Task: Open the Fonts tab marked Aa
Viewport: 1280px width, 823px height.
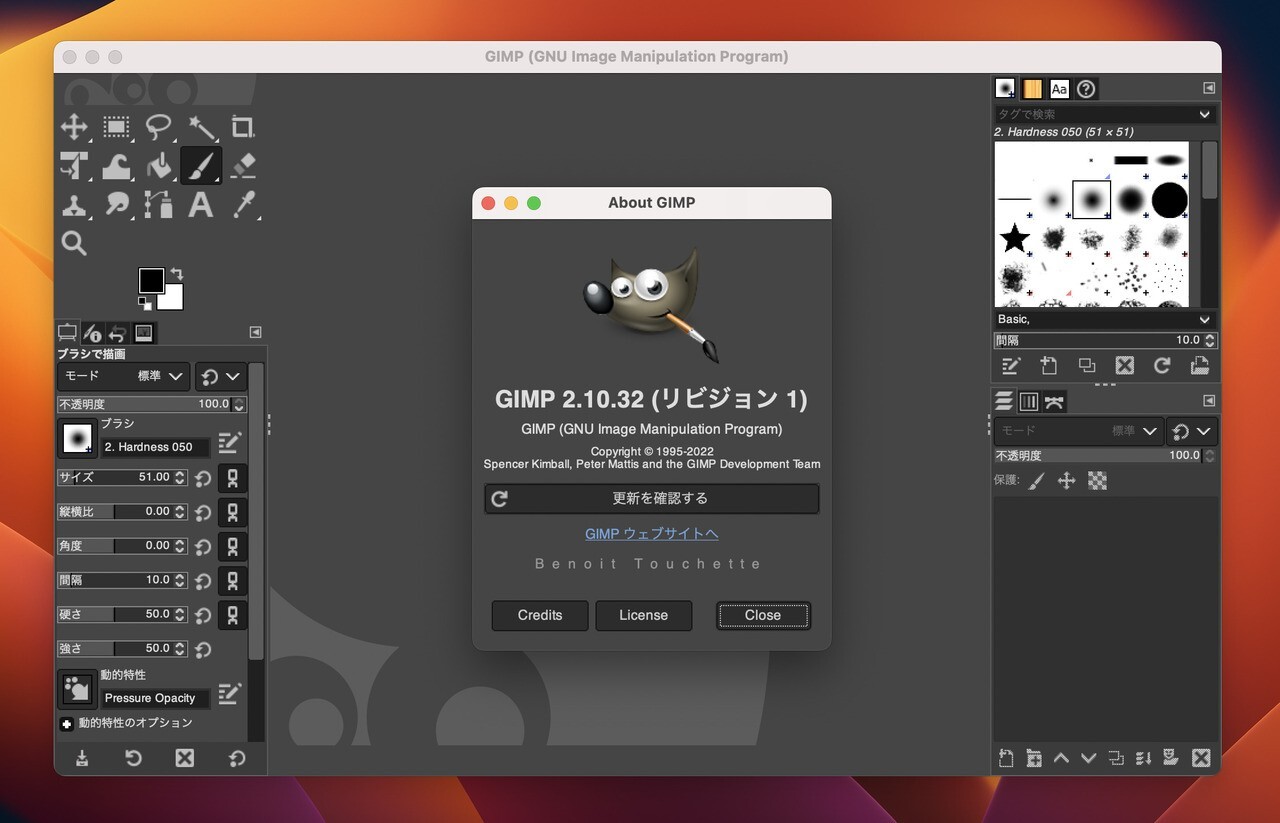Action: pyautogui.click(x=1059, y=88)
